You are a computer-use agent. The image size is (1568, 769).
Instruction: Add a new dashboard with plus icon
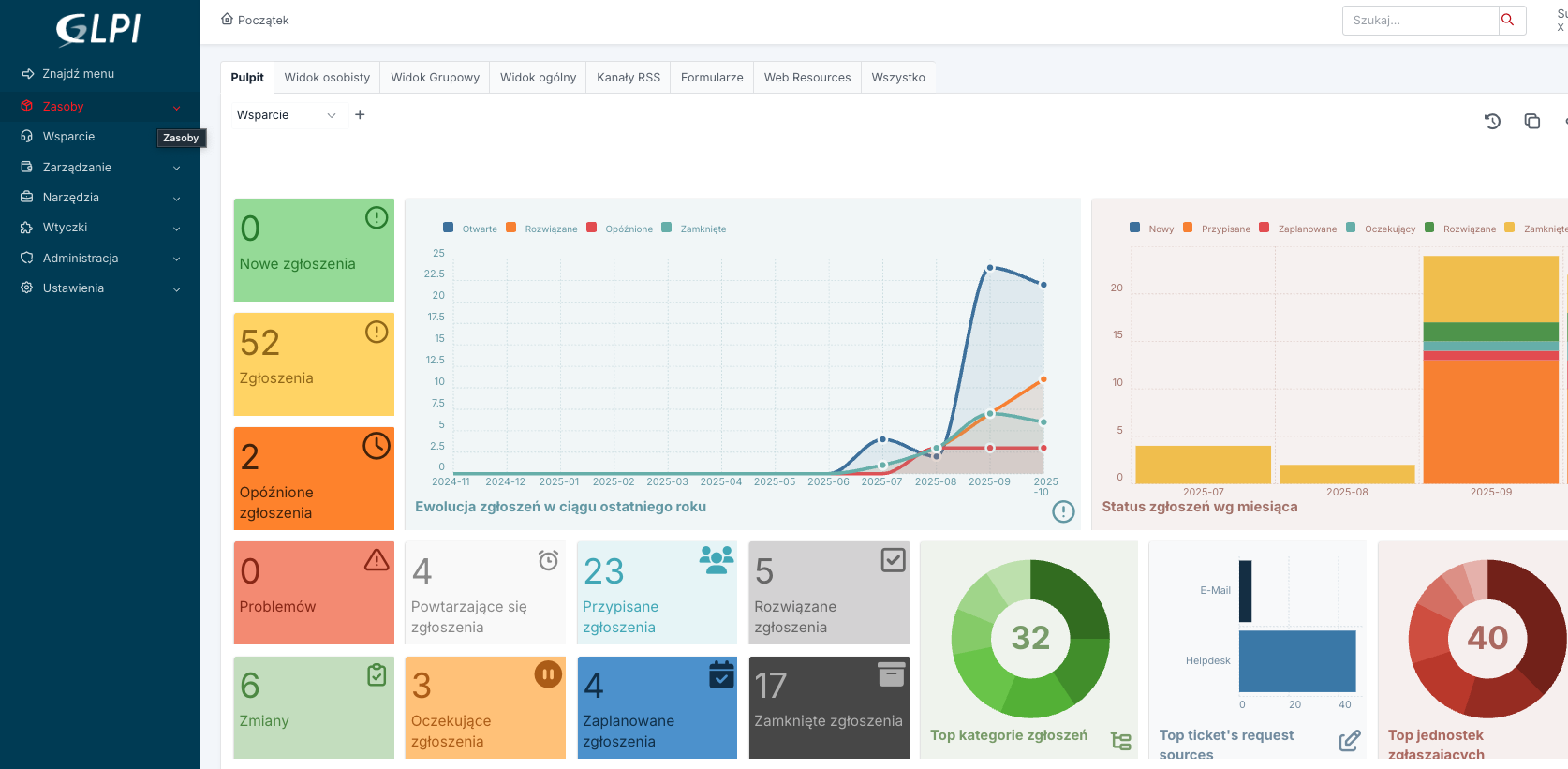(x=360, y=114)
